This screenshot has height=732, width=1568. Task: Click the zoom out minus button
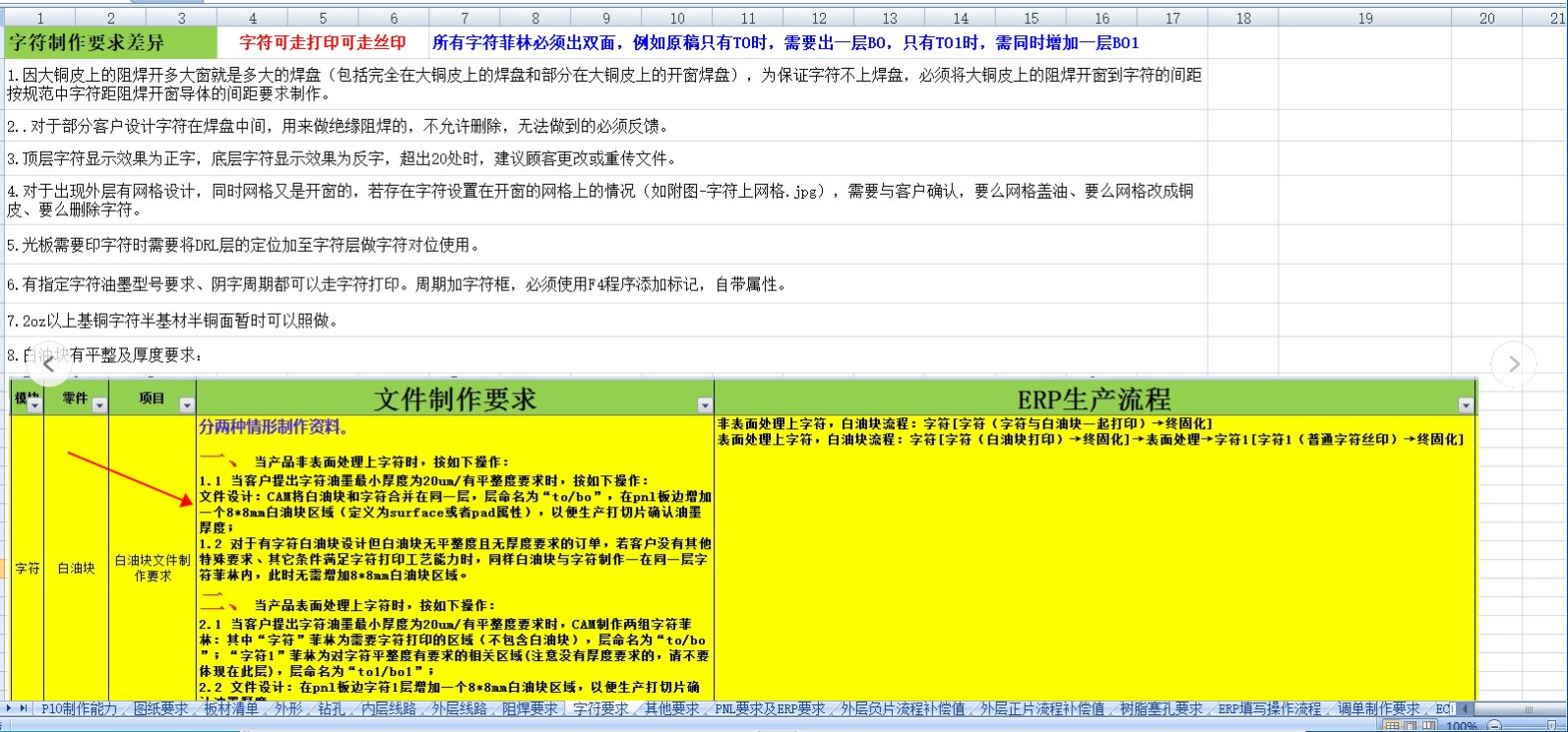[1493, 726]
